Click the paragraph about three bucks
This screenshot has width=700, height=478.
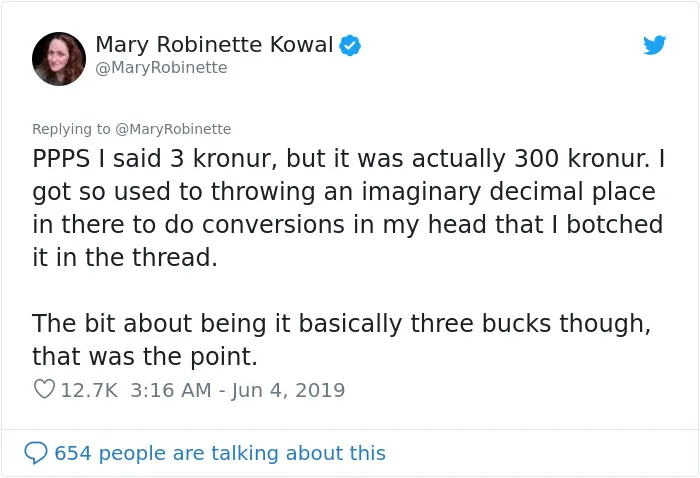tap(342, 340)
